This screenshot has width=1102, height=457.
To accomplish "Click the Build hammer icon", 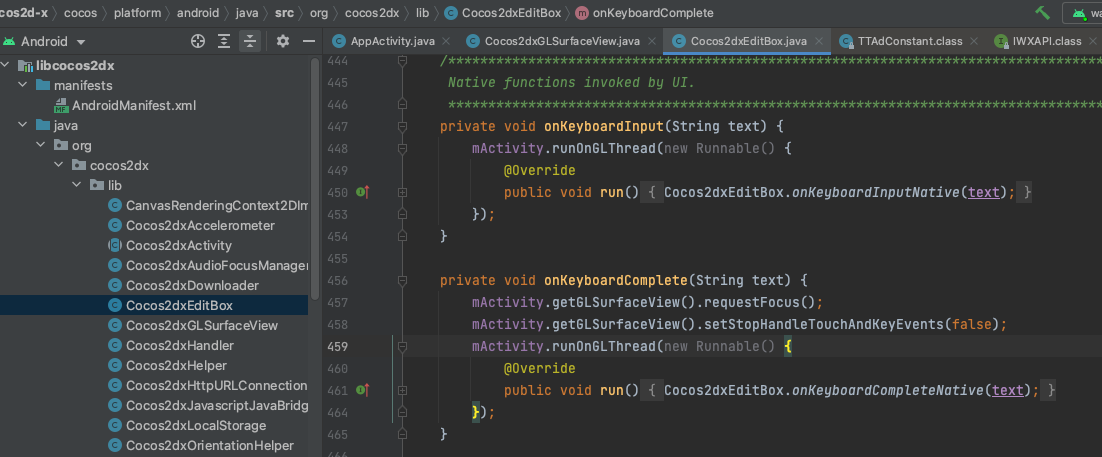I will [x=1042, y=13].
